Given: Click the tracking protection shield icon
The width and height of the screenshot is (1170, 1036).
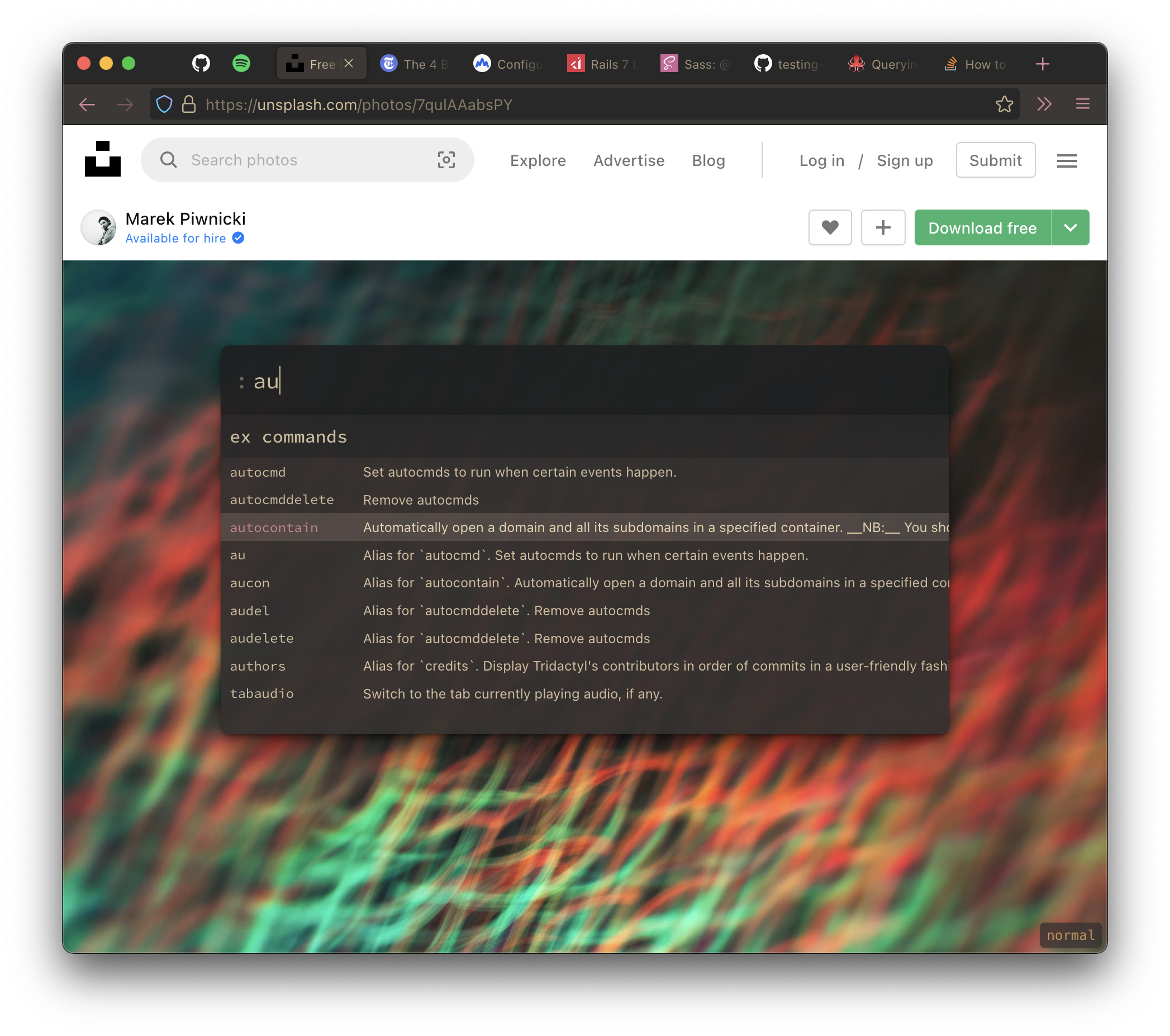Looking at the screenshot, I should 164,104.
